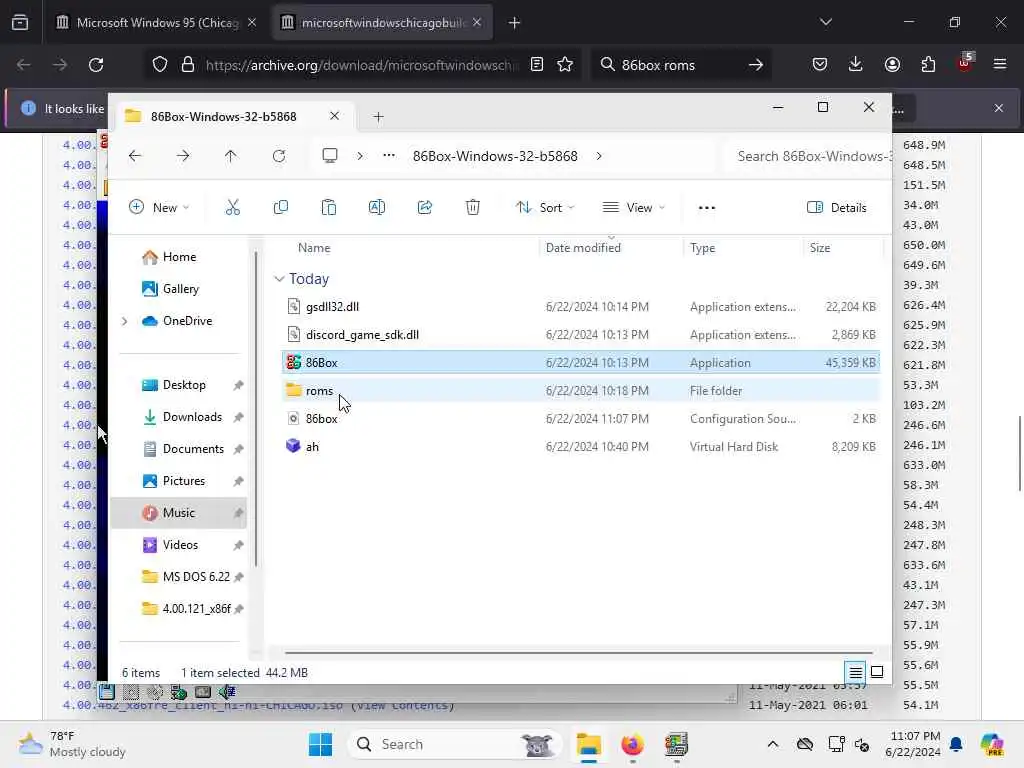Open Firefox extensions puzzle icon
The image size is (1024, 768).
(x=928, y=65)
